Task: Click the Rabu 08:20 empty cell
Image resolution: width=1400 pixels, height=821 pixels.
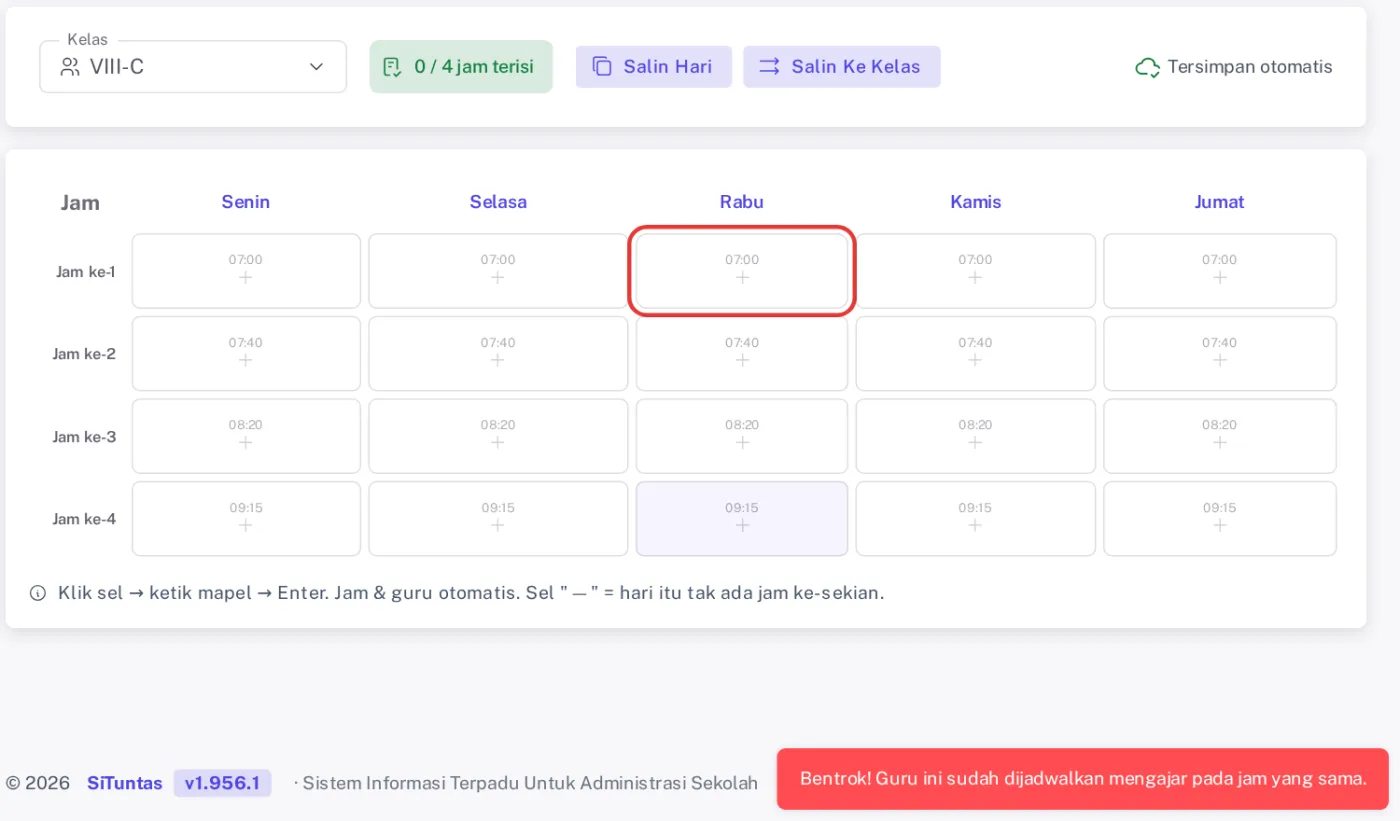Action: pyautogui.click(x=742, y=436)
